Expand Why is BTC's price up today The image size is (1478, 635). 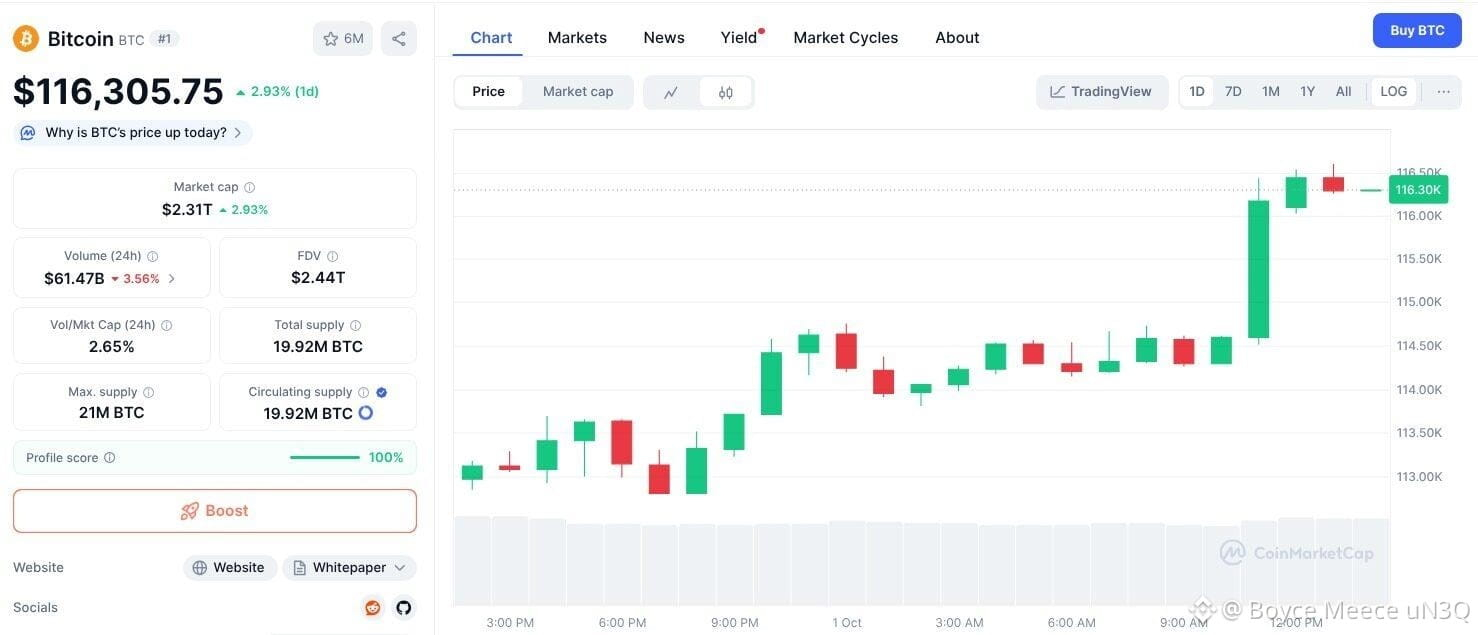click(133, 132)
